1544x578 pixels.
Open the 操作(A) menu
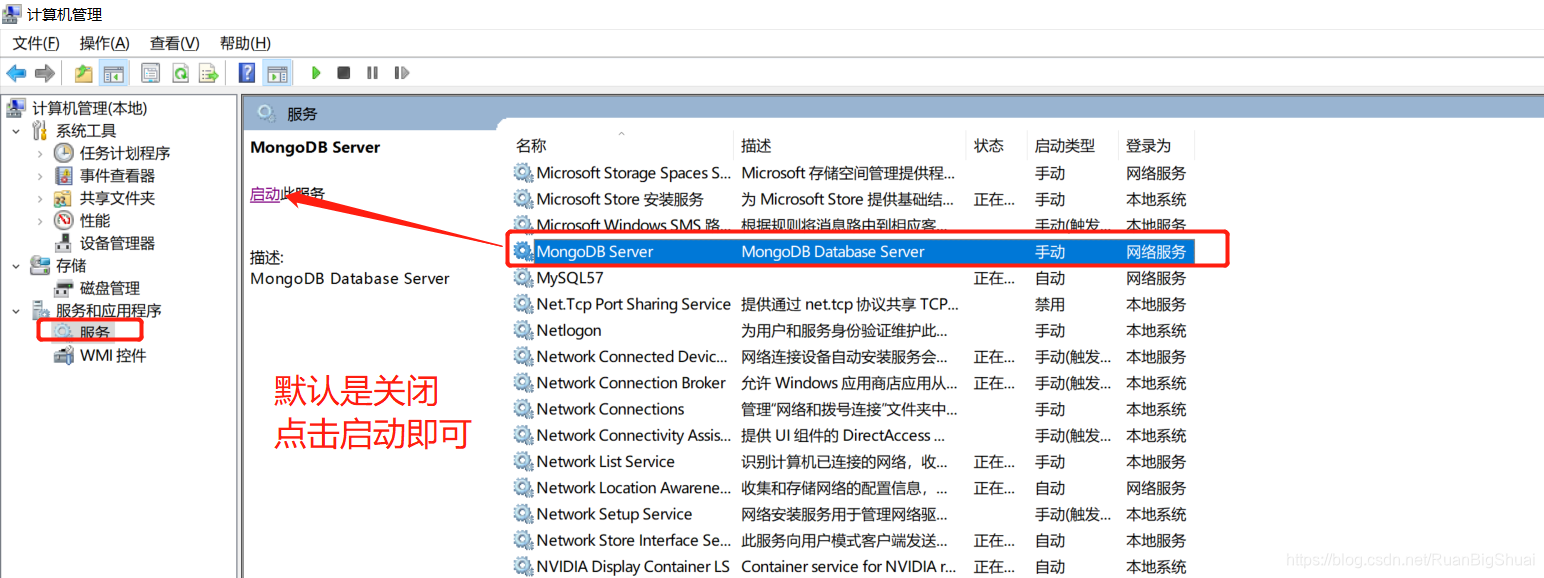tap(105, 43)
